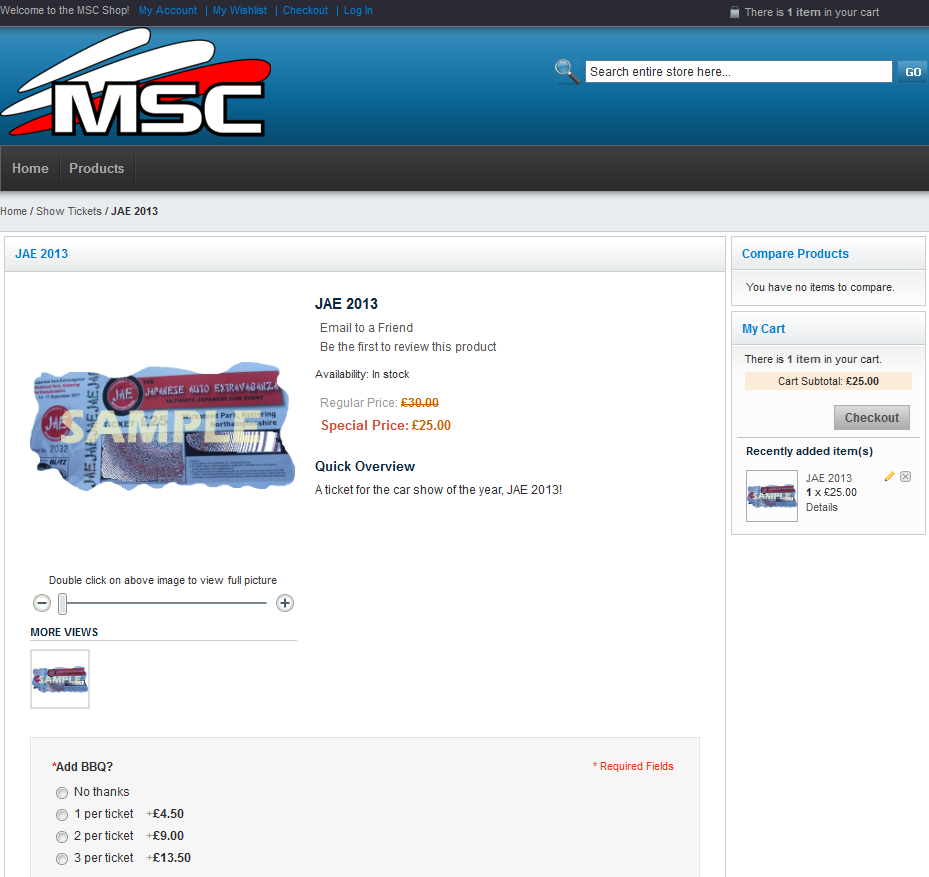The image size is (929, 877).
Task: Remove JAE 2013 from cart with X icon
Action: click(x=905, y=476)
